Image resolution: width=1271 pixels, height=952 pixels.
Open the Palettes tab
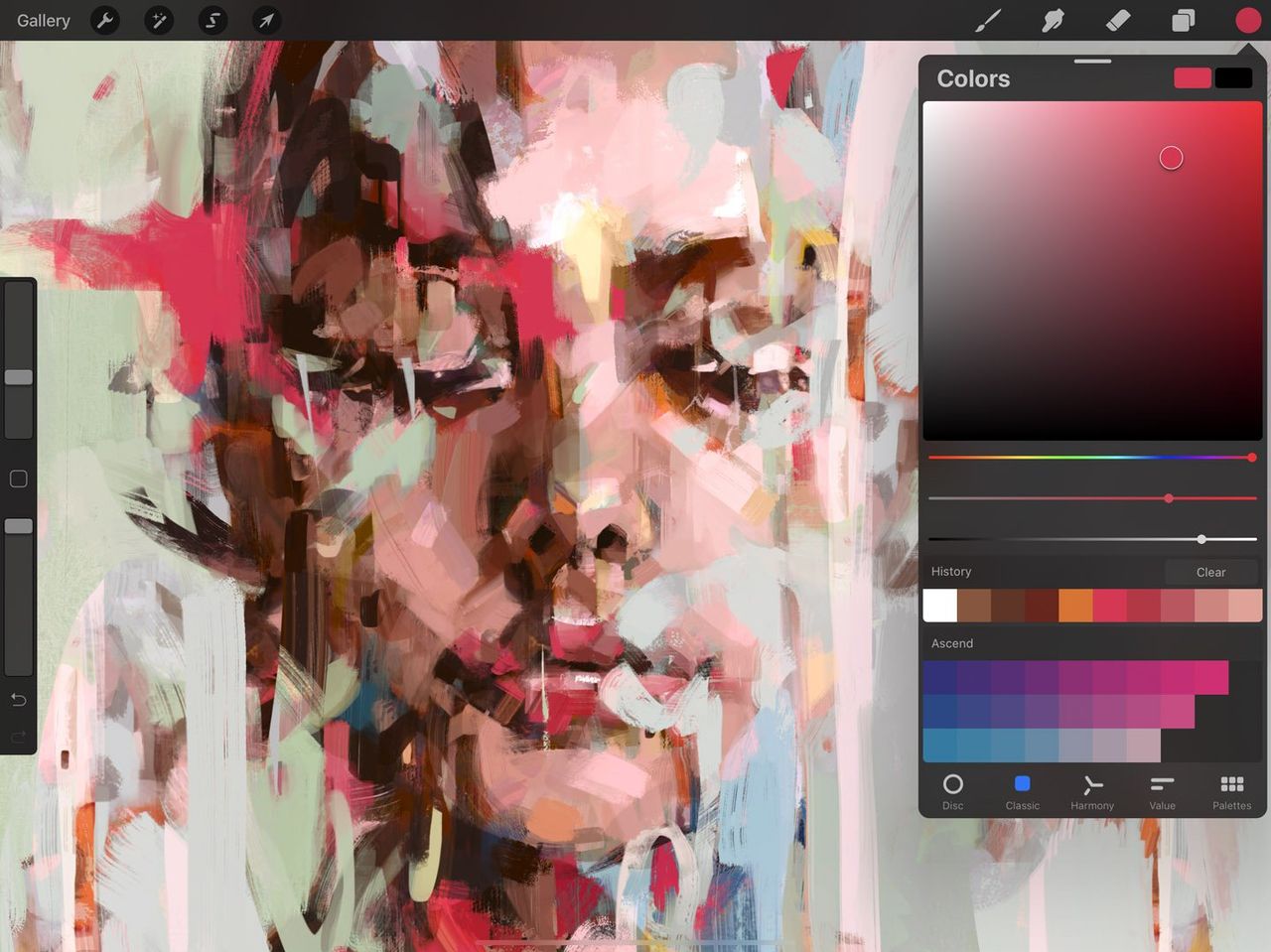pos(1231,791)
